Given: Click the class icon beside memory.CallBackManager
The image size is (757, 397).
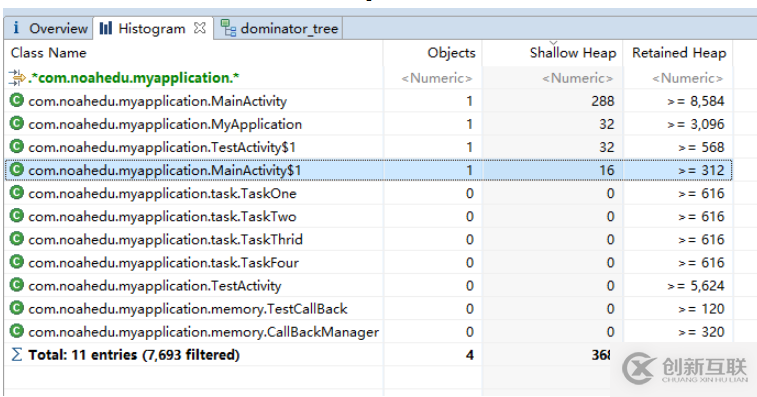Looking at the screenshot, I should click(x=17, y=331).
